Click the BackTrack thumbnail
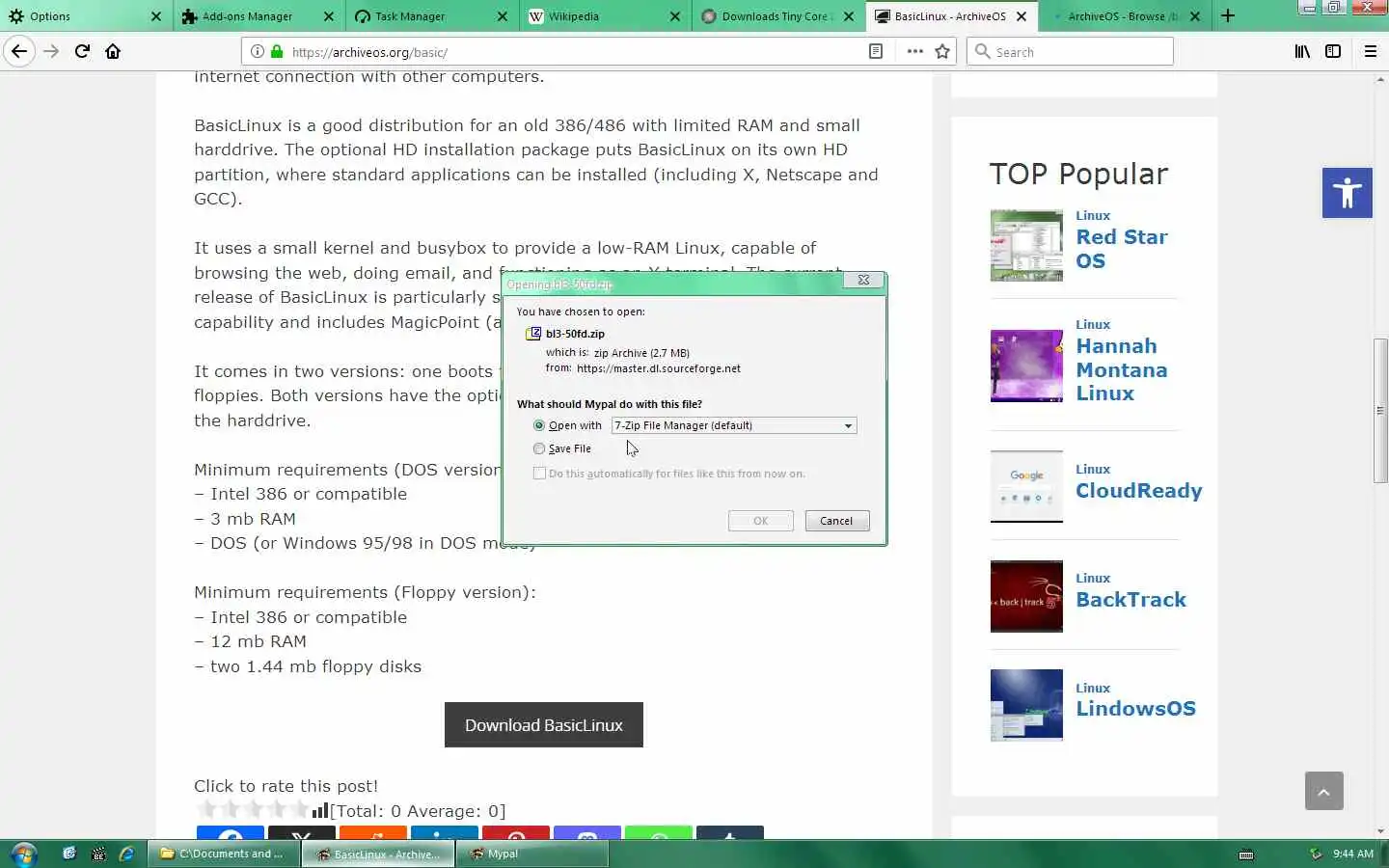Image resolution: width=1389 pixels, height=868 pixels. tap(1026, 596)
